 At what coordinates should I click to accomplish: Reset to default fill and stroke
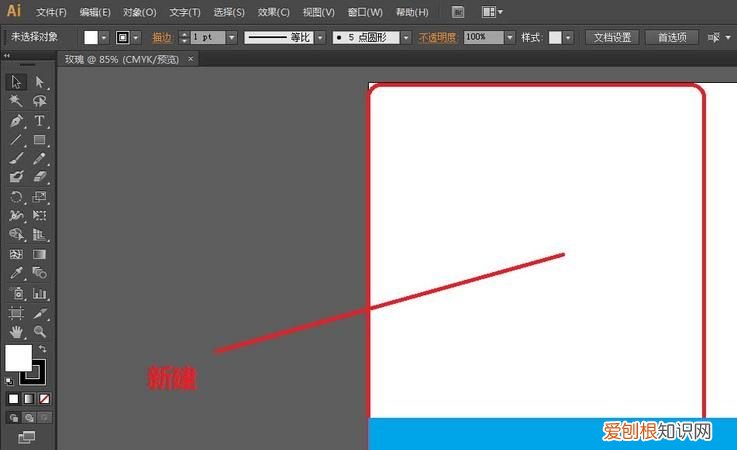[x=9, y=381]
